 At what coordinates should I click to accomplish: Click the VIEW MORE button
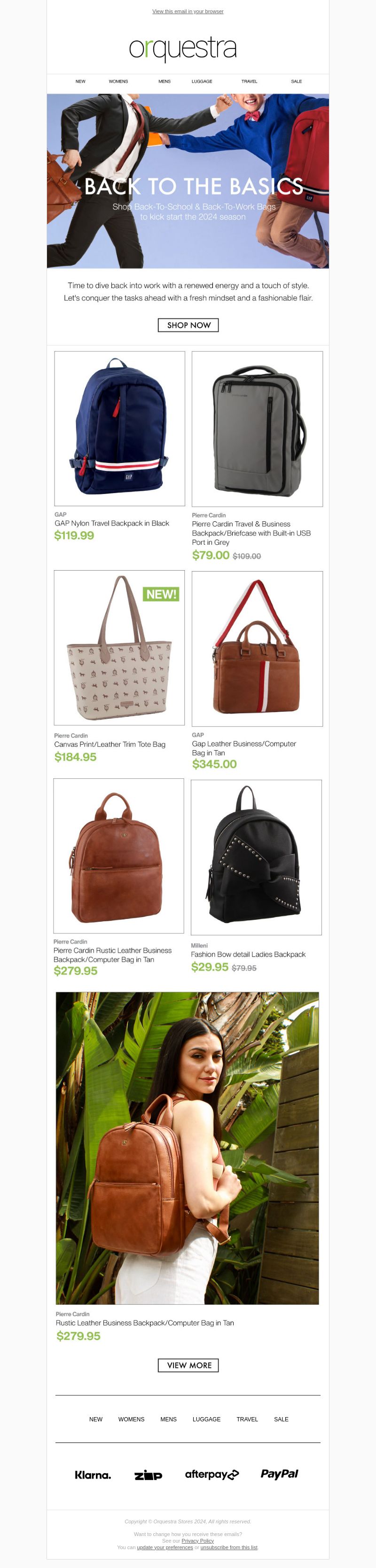tap(188, 1365)
